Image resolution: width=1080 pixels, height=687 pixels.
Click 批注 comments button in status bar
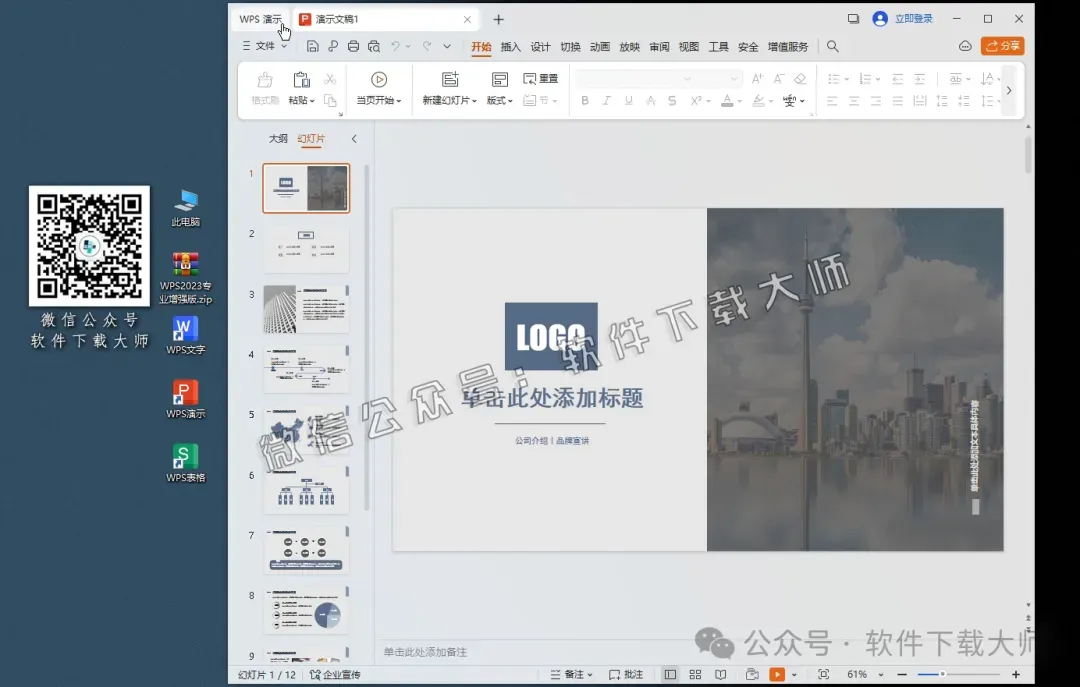coord(626,675)
